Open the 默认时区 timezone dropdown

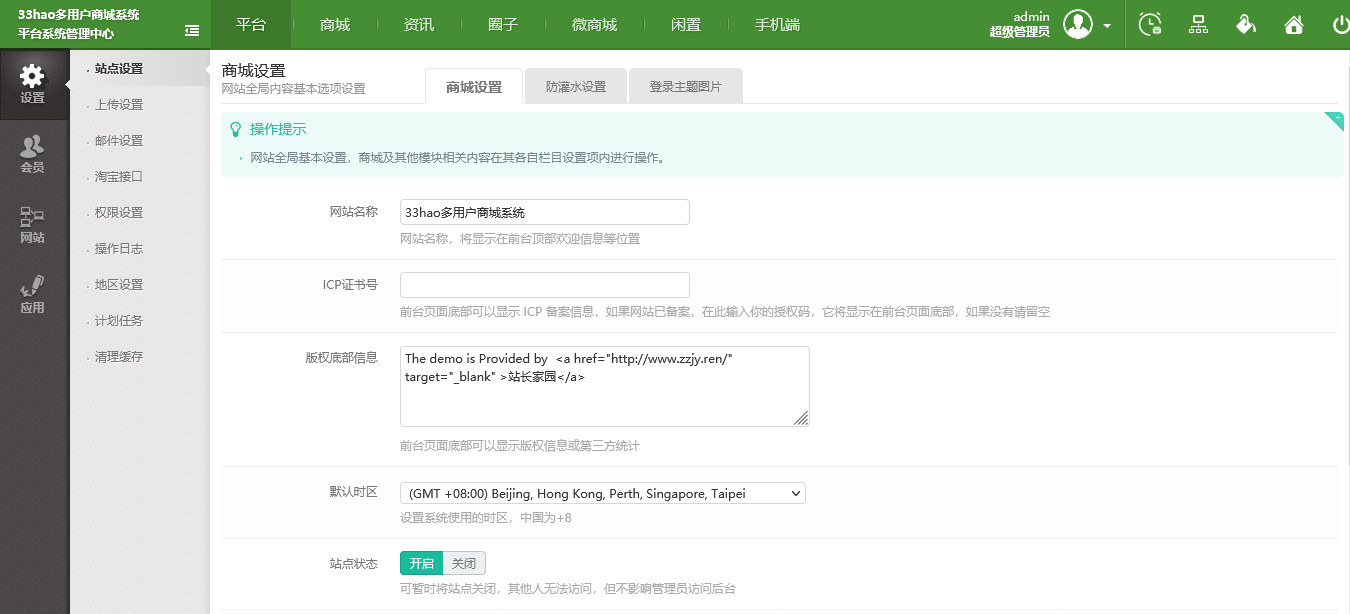click(x=603, y=493)
